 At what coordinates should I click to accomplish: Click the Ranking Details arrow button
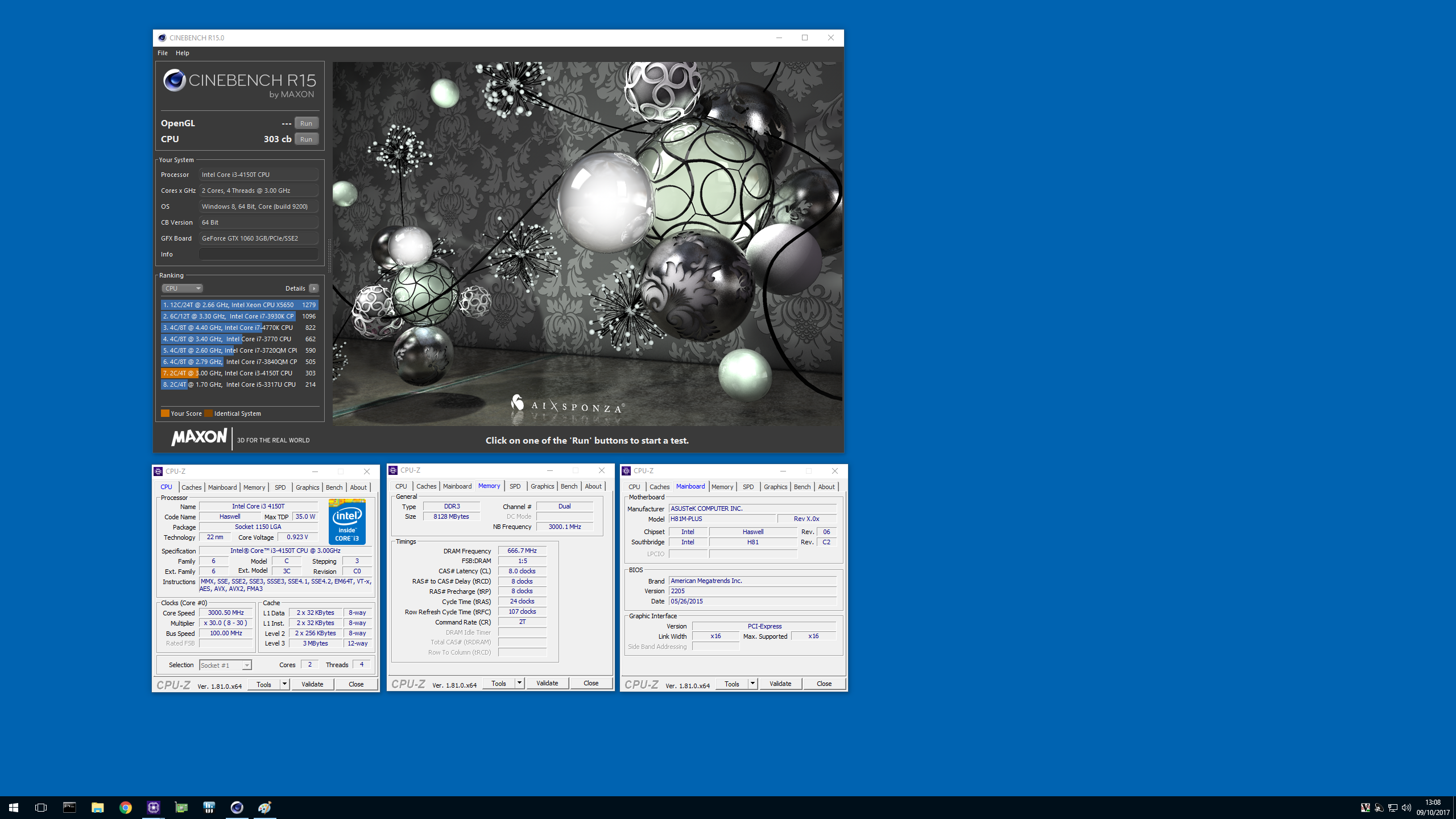tap(313, 288)
